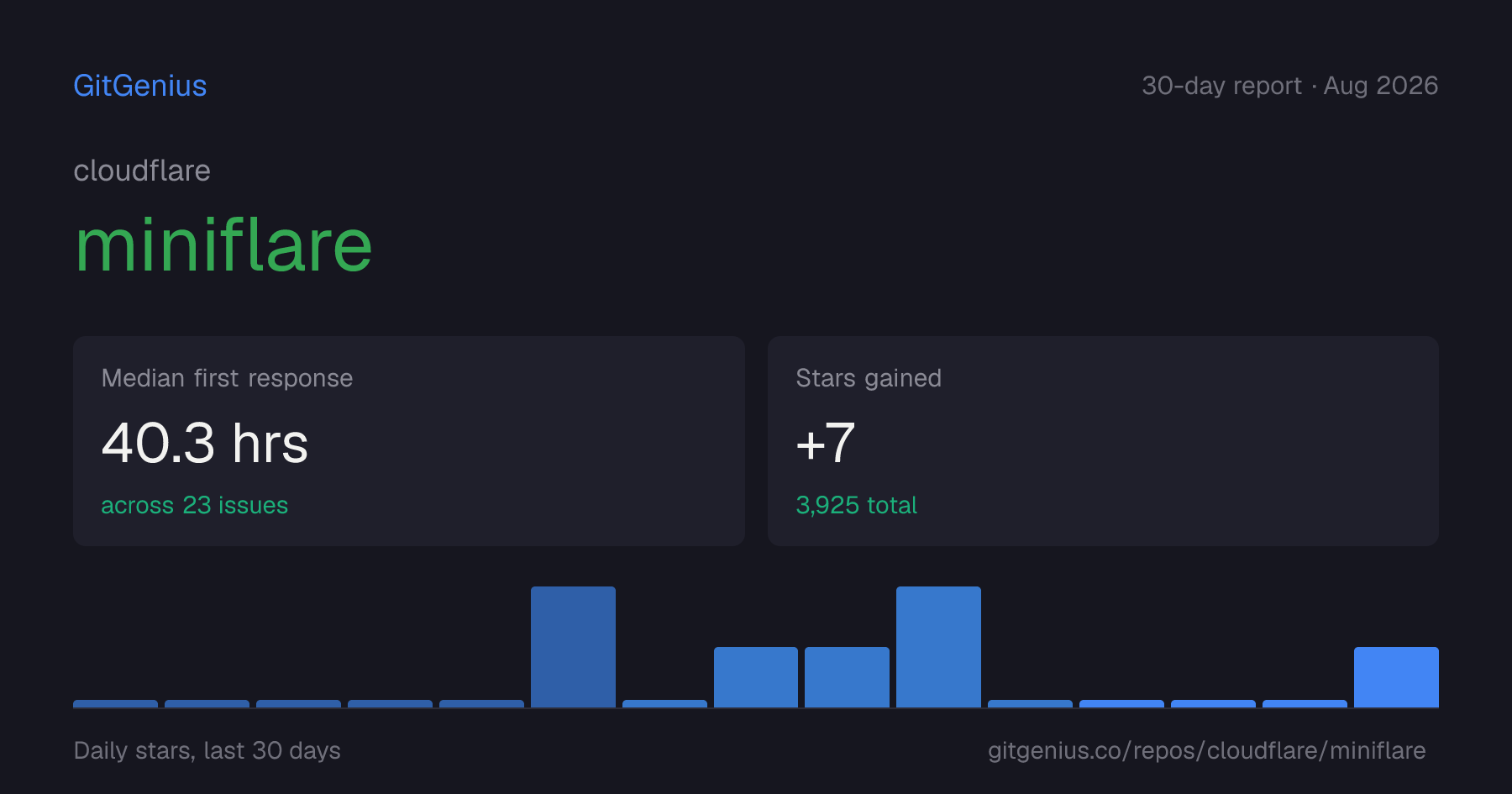The image size is (1512, 794).
Task: Select the first tall dark-blue chart bar
Action: pyautogui.click(x=573, y=647)
